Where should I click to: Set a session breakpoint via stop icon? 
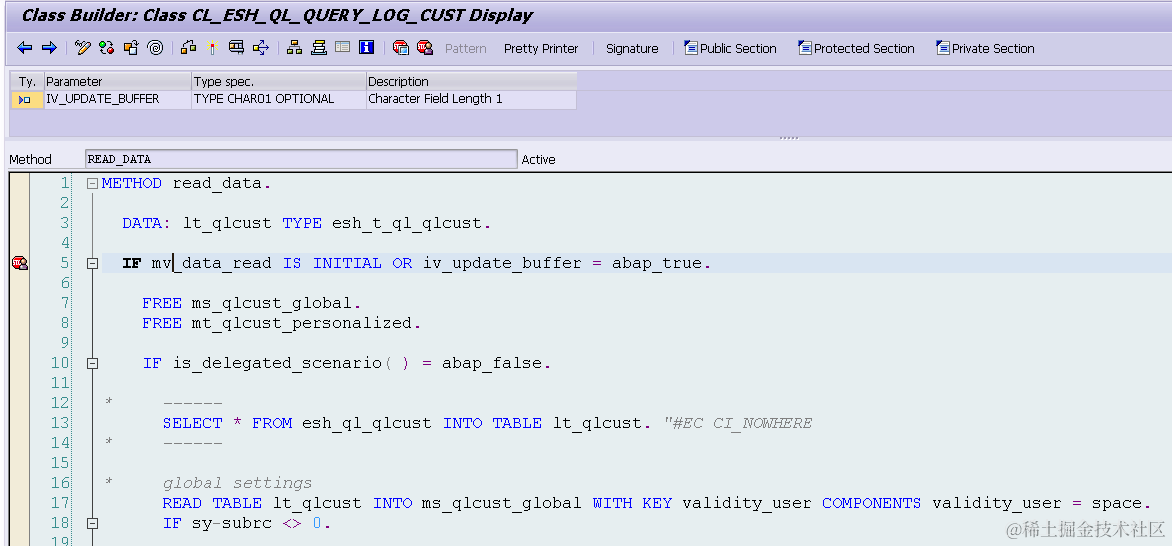point(401,48)
